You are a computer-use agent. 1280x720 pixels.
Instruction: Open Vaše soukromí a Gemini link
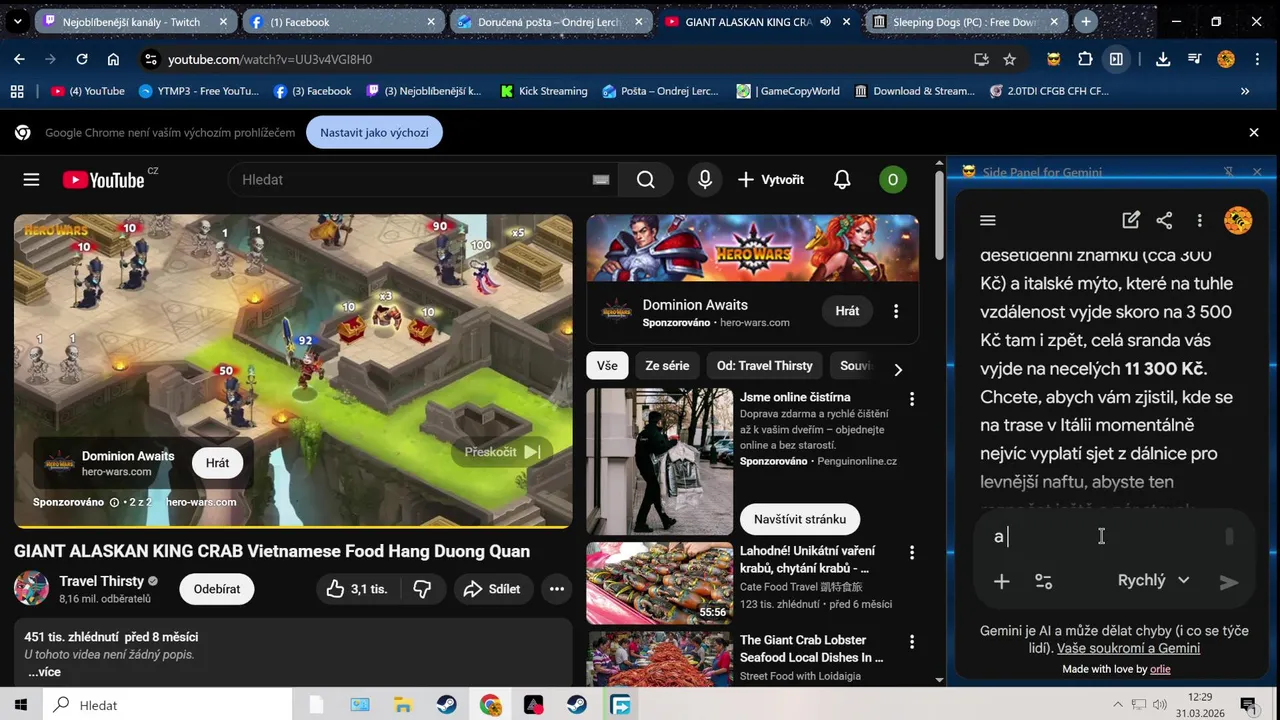point(1128,648)
